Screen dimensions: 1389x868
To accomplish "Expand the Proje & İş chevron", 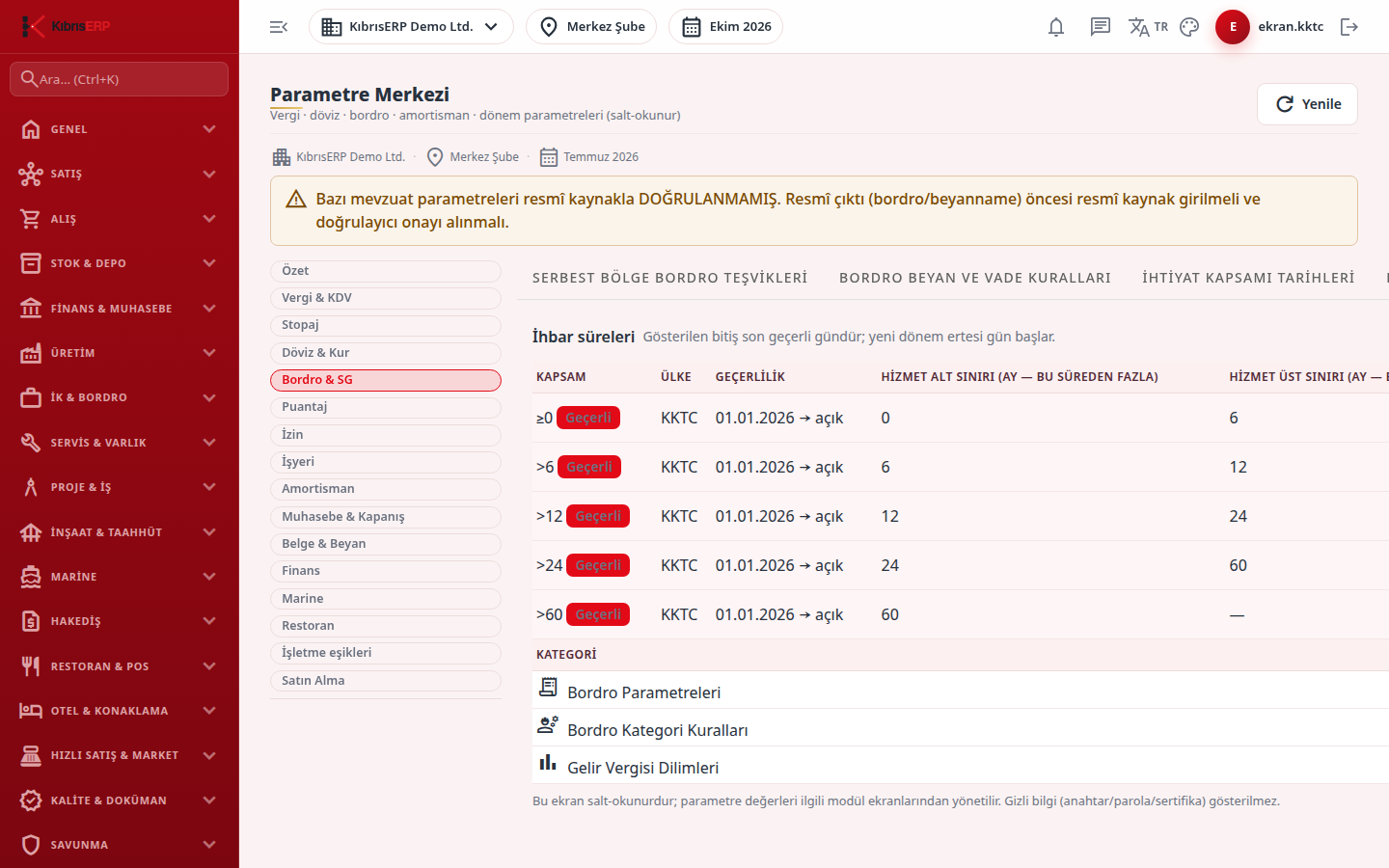I will (209, 487).
